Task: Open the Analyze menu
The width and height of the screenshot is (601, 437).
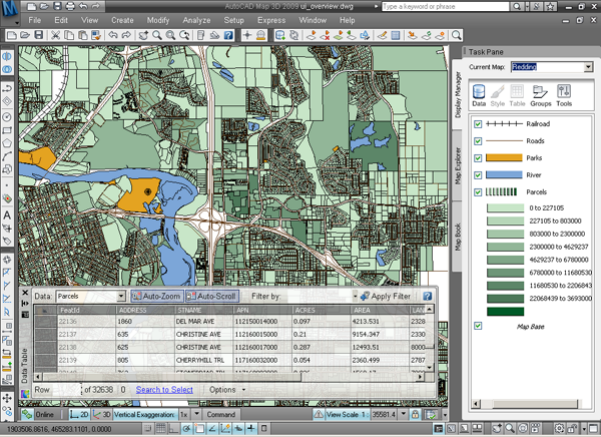Action: (199, 19)
